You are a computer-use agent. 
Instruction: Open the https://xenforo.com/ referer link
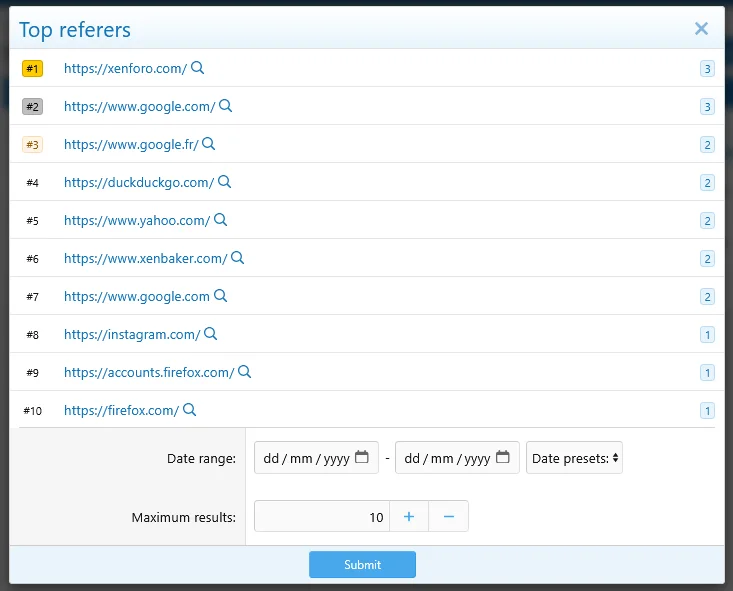pos(125,68)
